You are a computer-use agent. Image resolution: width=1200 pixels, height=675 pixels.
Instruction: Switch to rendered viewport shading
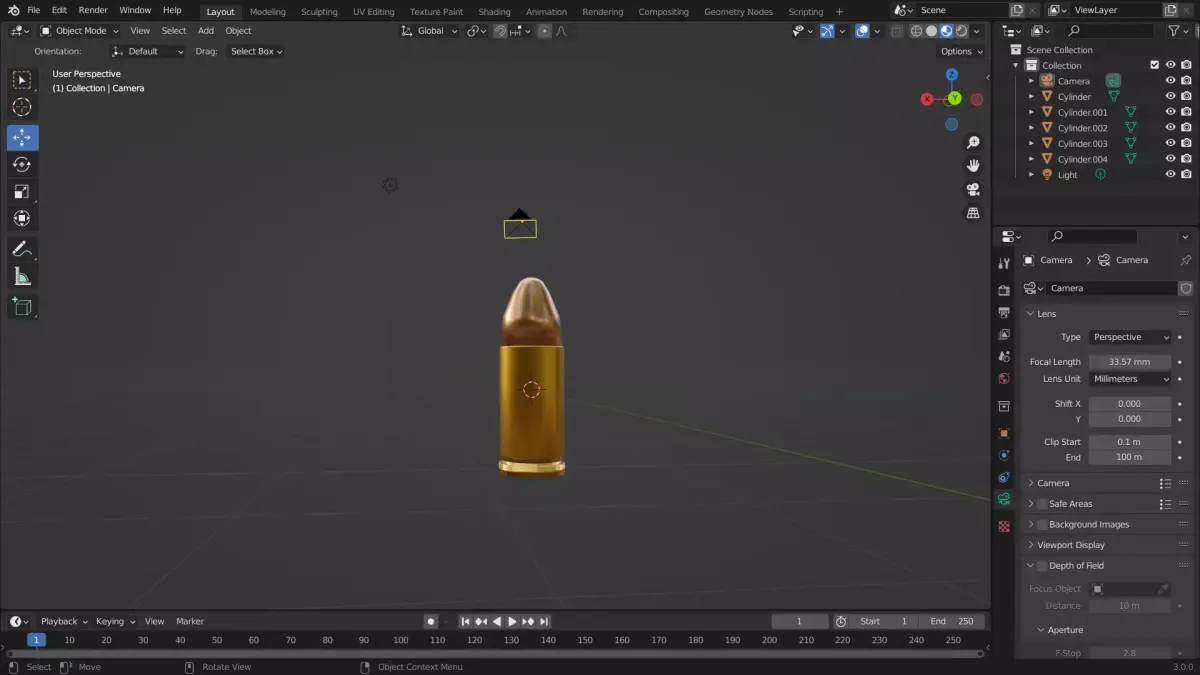[961, 31]
